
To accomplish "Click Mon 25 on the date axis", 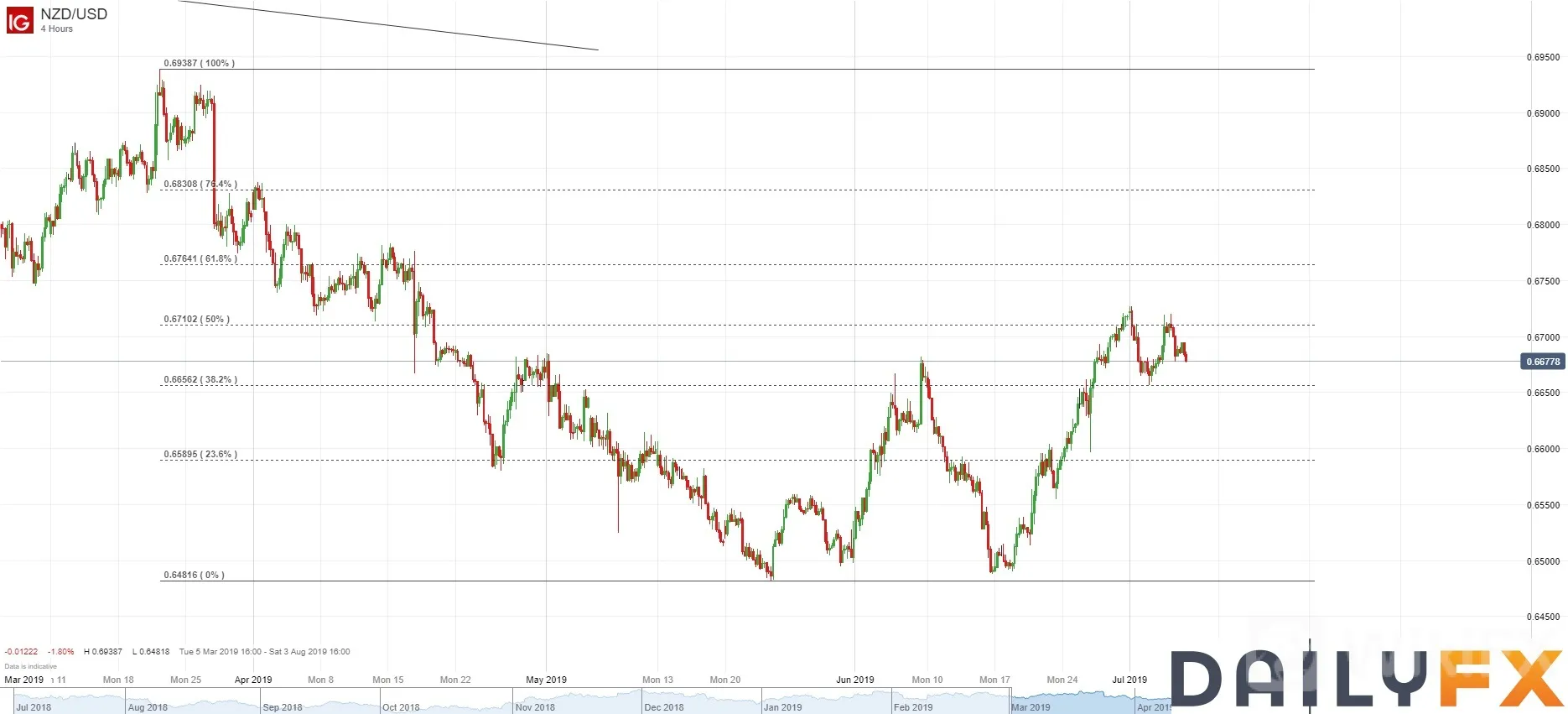I will [x=185, y=680].
